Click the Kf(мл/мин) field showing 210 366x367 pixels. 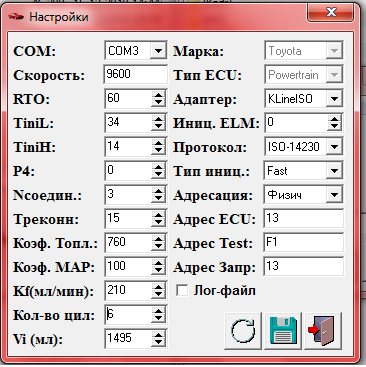click(128, 291)
